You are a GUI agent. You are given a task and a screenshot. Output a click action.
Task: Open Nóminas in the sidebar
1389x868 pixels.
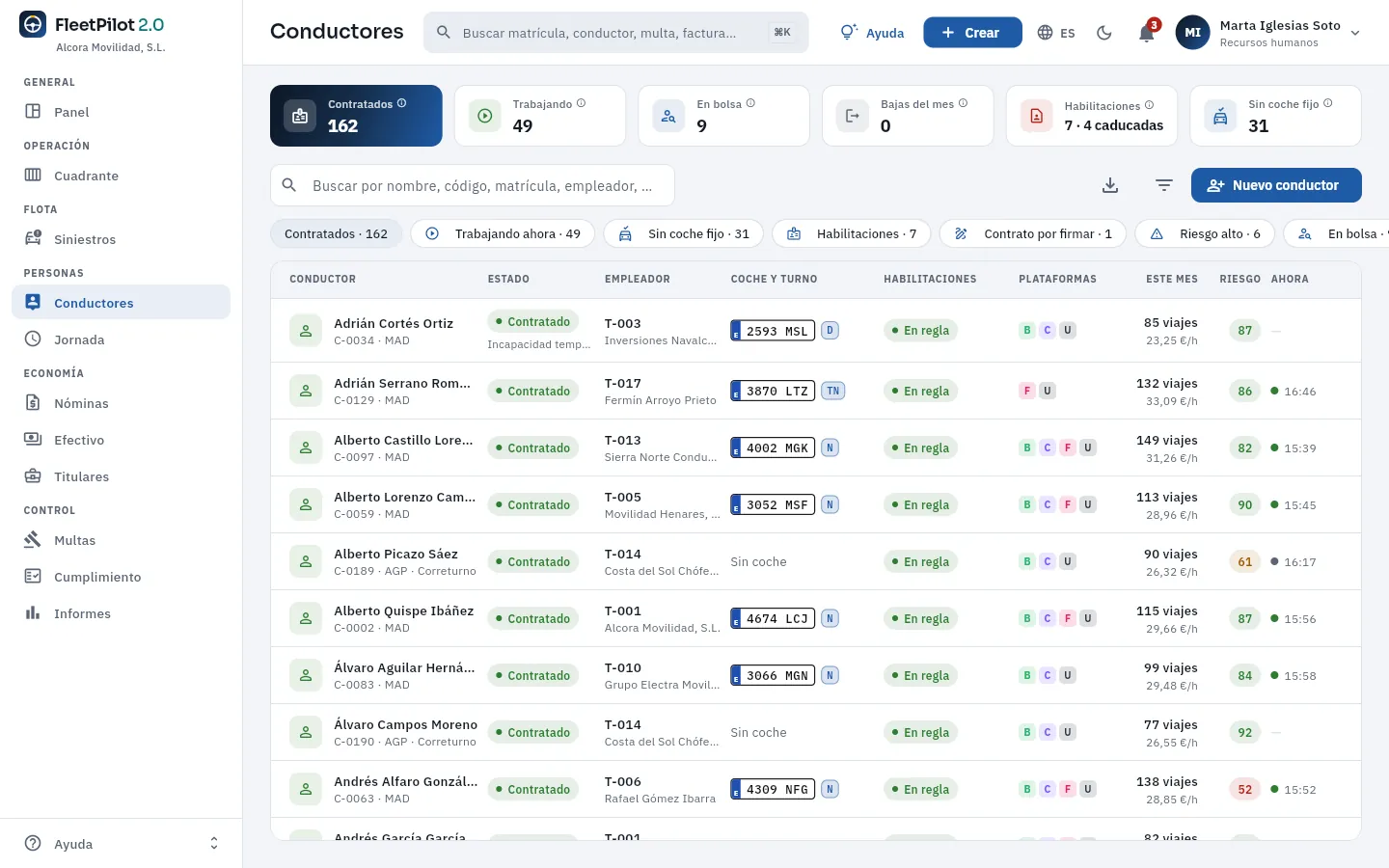(121, 403)
